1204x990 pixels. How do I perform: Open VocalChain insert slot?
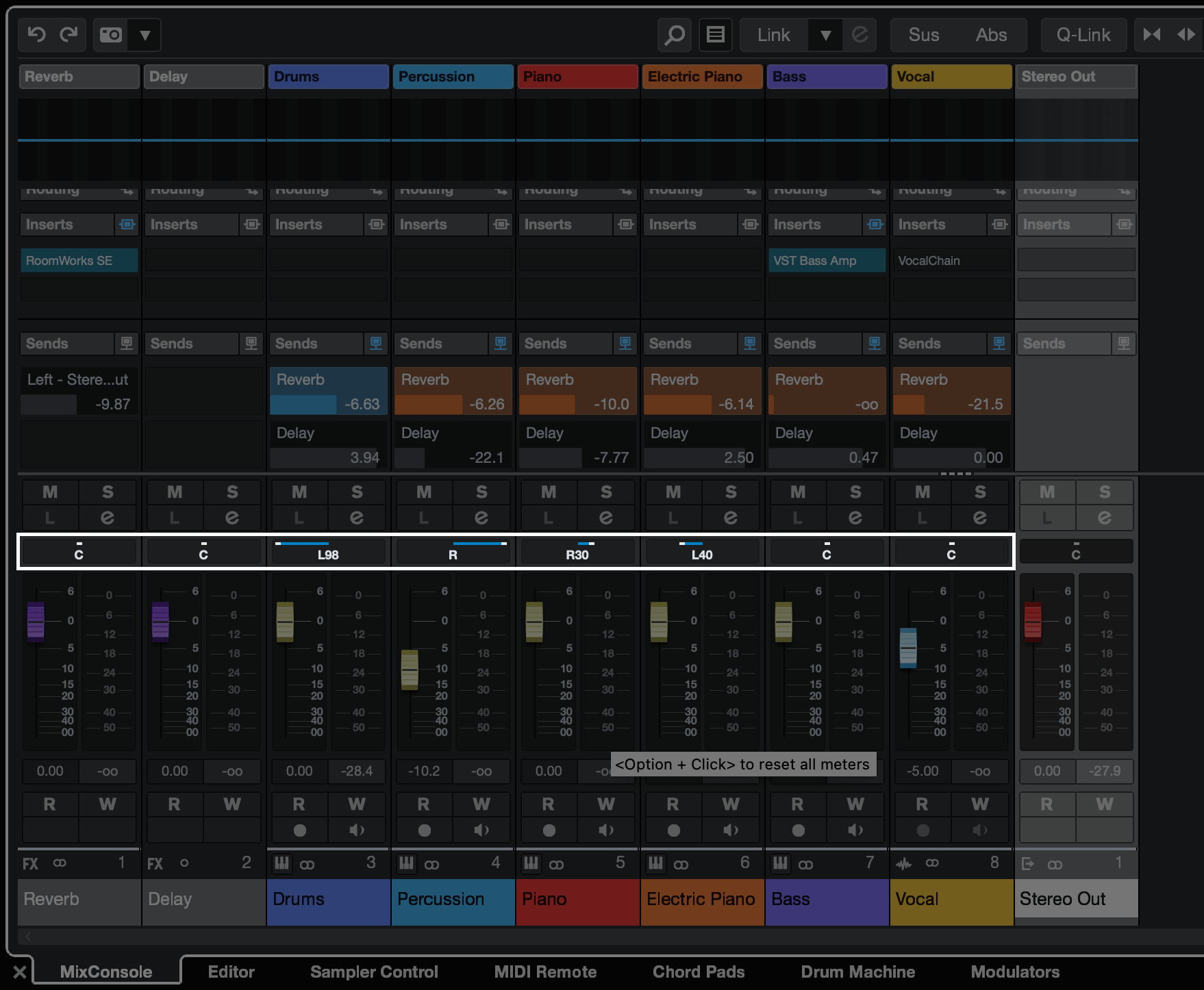951,260
